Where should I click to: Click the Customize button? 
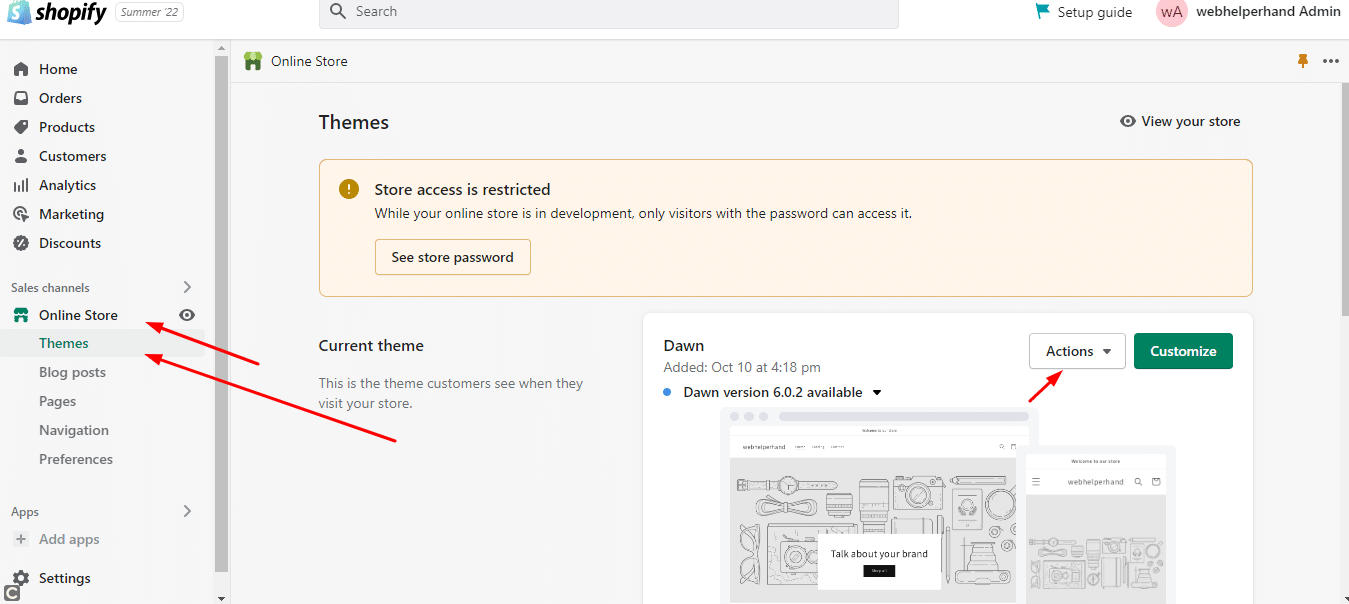tap(1183, 351)
